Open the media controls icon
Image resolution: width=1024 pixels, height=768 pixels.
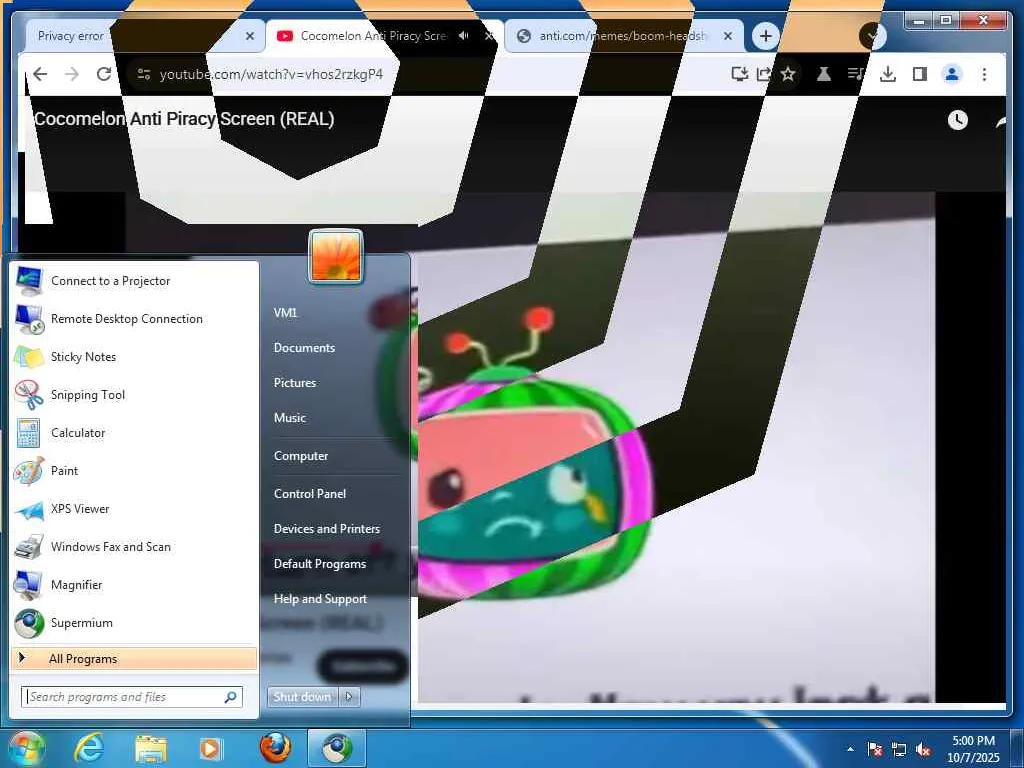856,74
